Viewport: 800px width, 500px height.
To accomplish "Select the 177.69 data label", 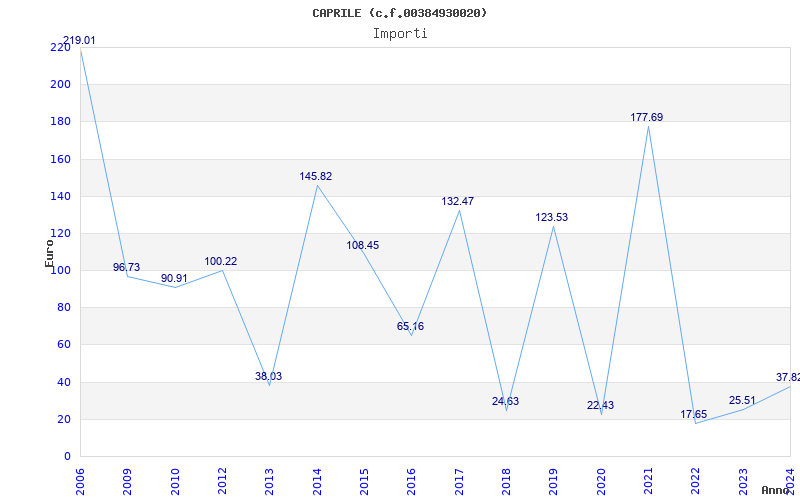I will pyautogui.click(x=646, y=117).
